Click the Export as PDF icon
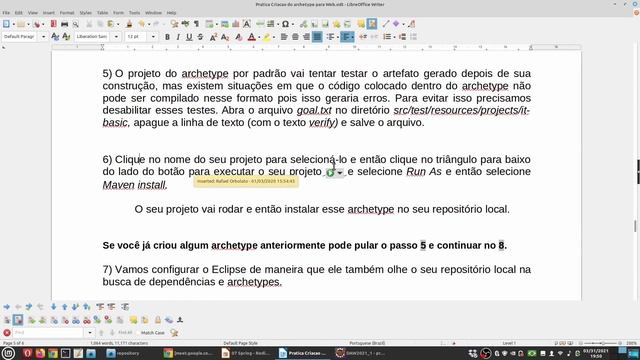This screenshot has height=360, width=640. click(53, 24)
